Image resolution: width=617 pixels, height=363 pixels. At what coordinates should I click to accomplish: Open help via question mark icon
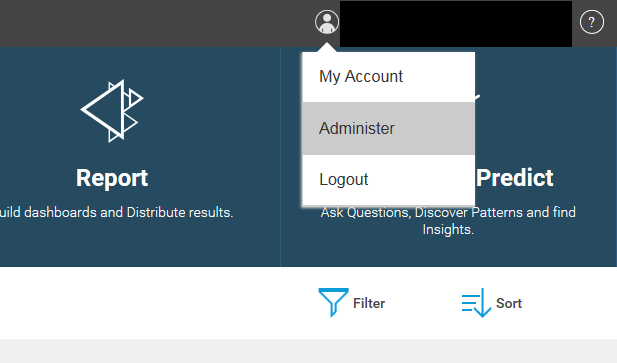592,22
